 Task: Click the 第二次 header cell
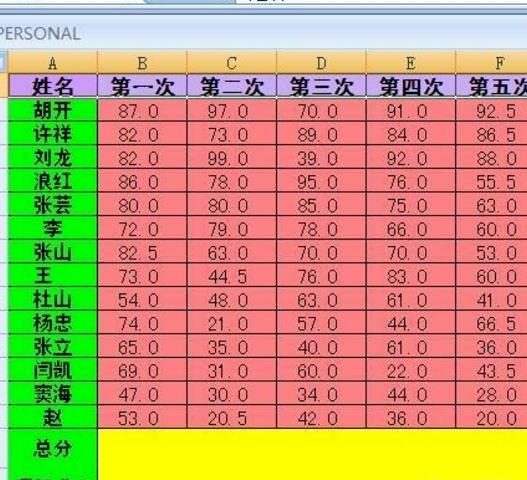232,86
